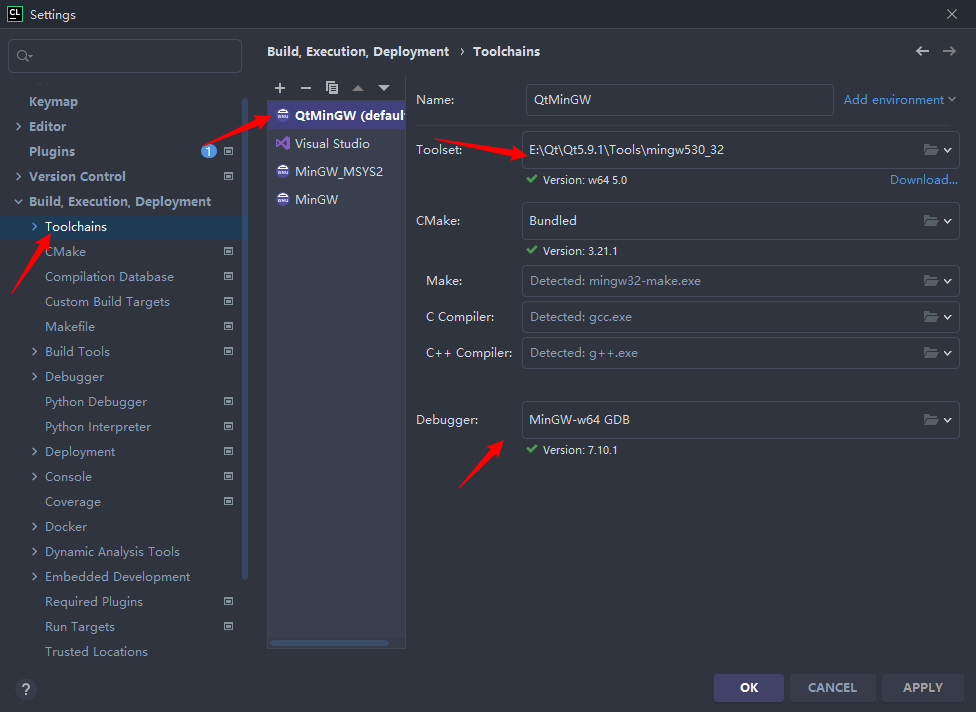
Task: Click project-level icon beside Makefile
Action: tap(228, 326)
